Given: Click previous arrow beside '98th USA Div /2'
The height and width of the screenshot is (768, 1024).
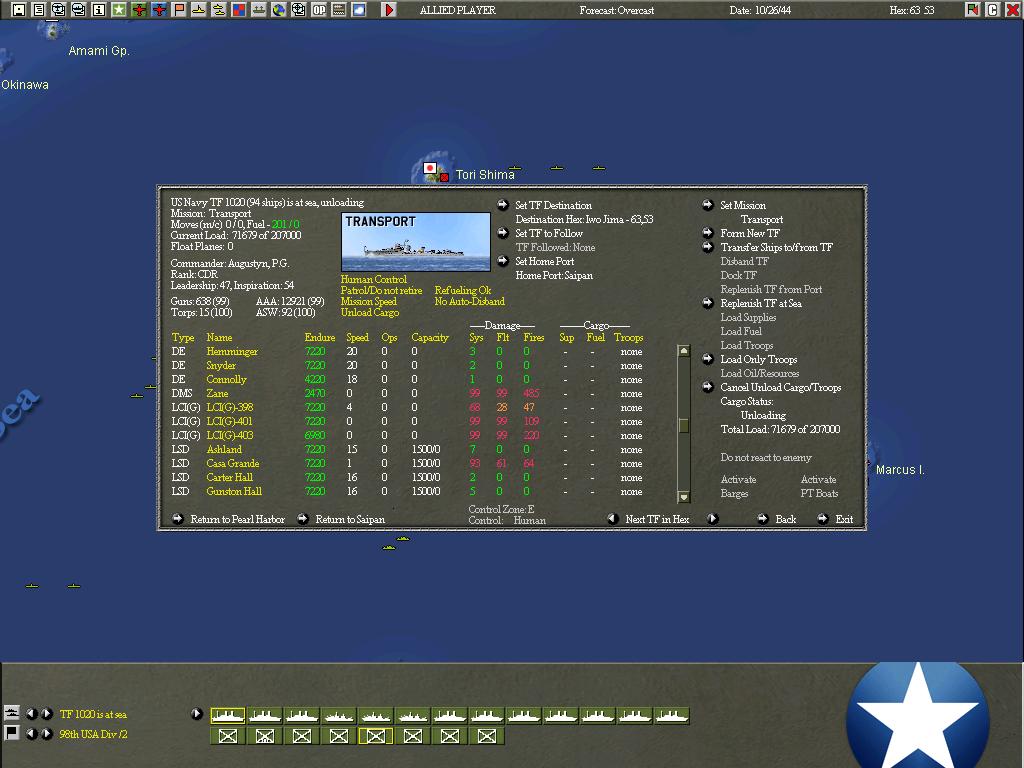Looking at the screenshot, I should pyautogui.click(x=31, y=734).
